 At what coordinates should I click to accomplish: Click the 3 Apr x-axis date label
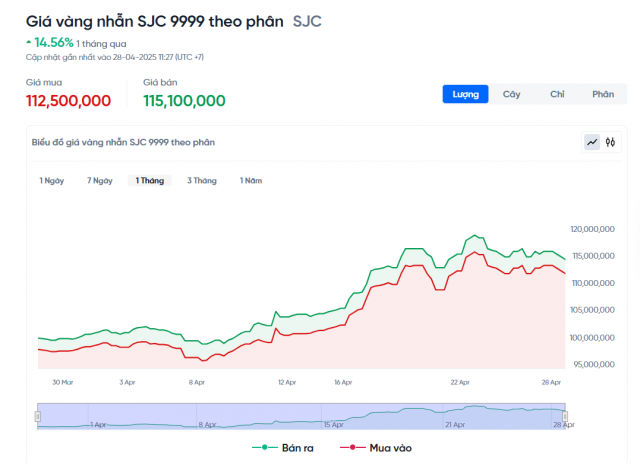coord(127,382)
